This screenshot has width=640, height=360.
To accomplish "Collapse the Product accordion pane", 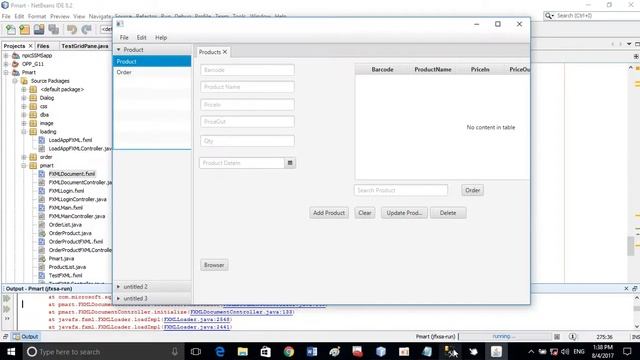I will click(119, 49).
